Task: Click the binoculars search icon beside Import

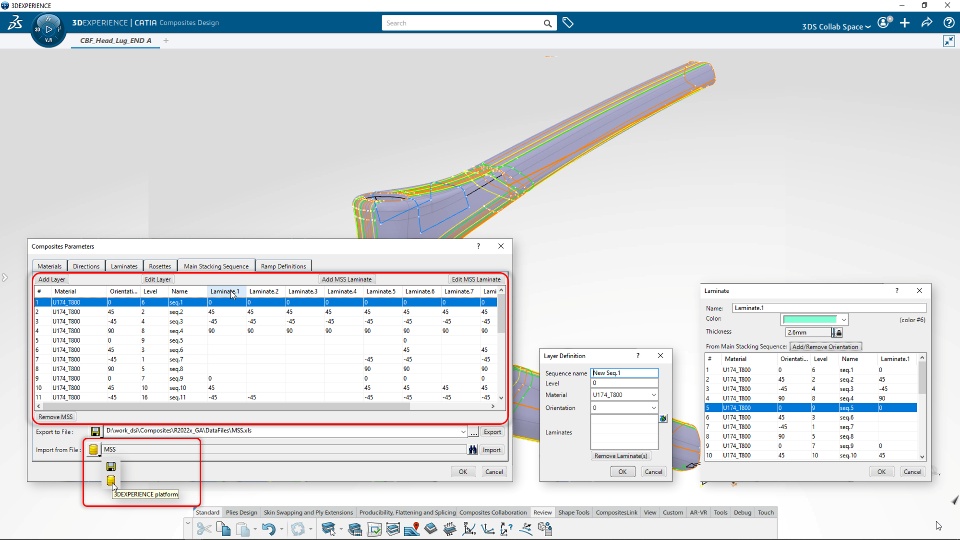Action: pos(473,450)
